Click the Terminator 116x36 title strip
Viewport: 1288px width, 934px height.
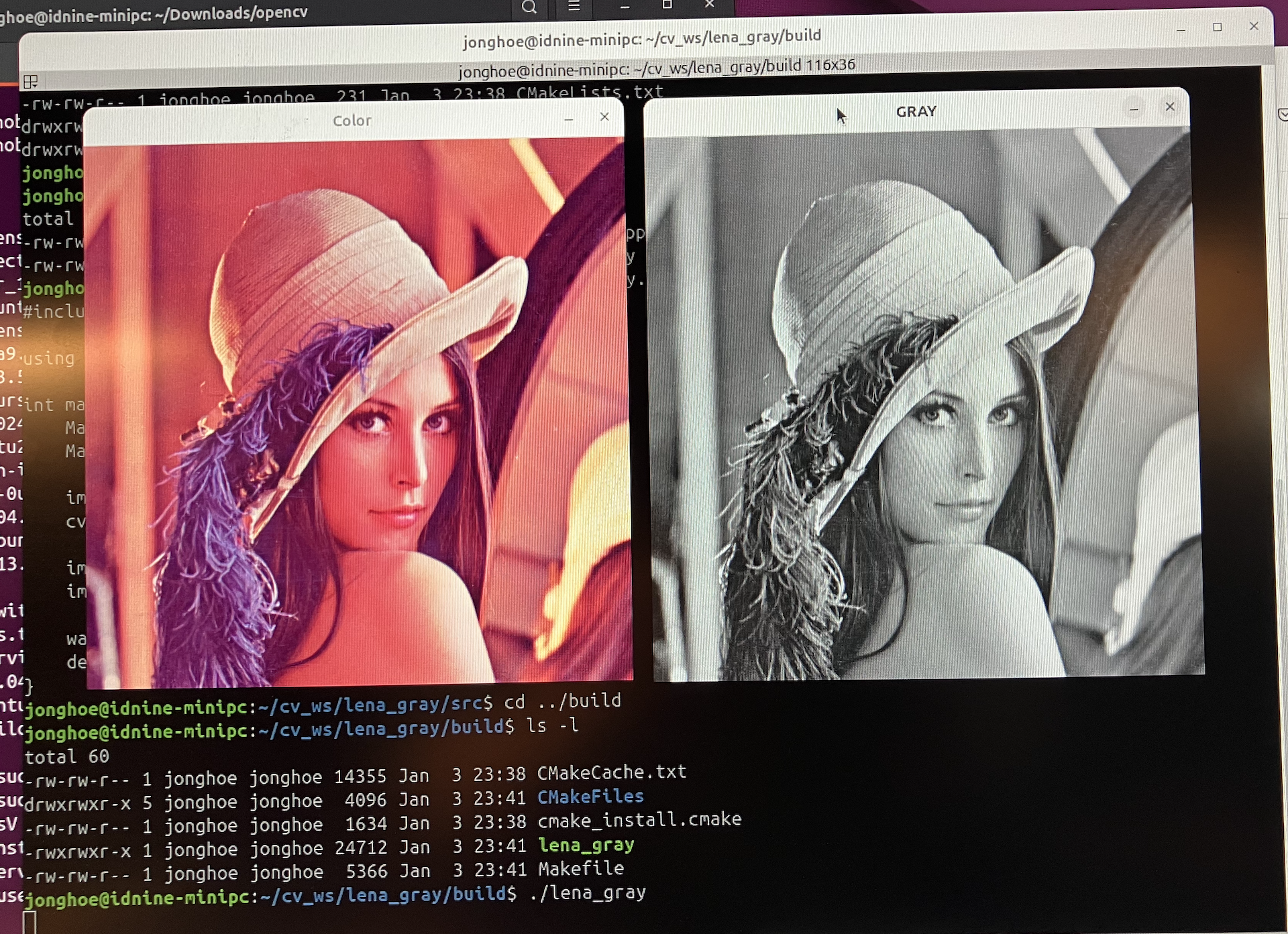click(656, 67)
